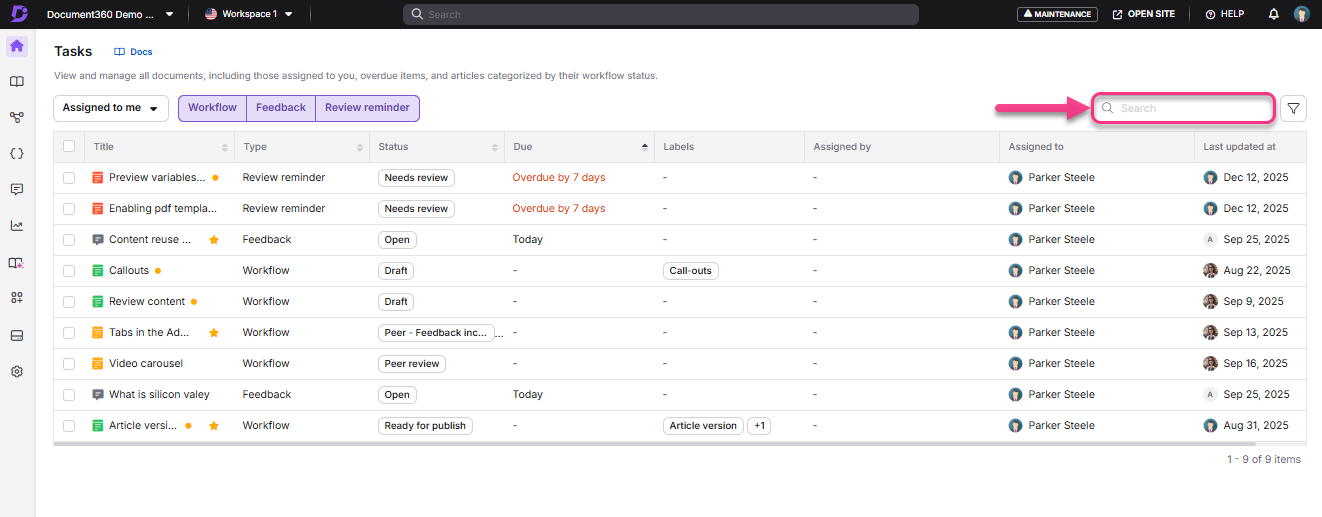Open the Document360 Demo project dropdown
1322x517 pixels.
click(x=110, y=14)
